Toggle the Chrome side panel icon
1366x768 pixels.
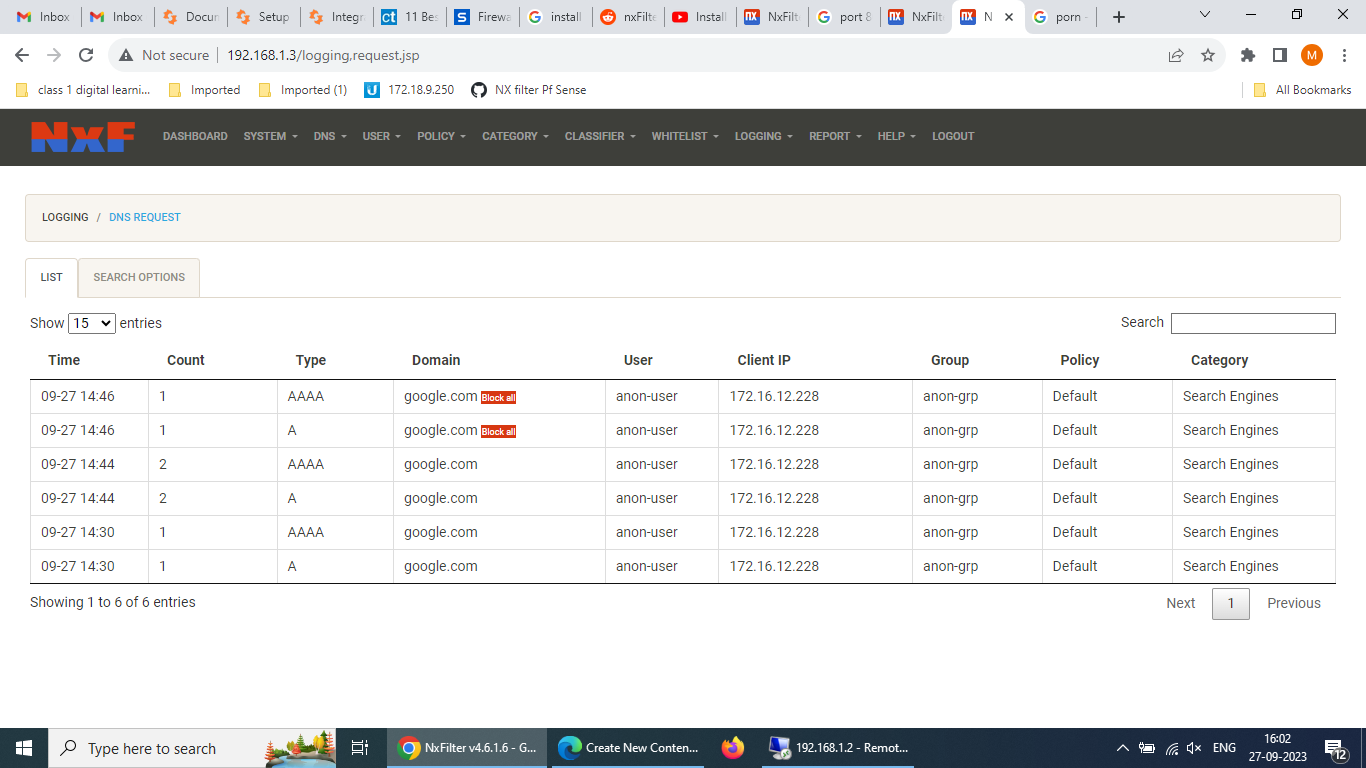point(1279,56)
